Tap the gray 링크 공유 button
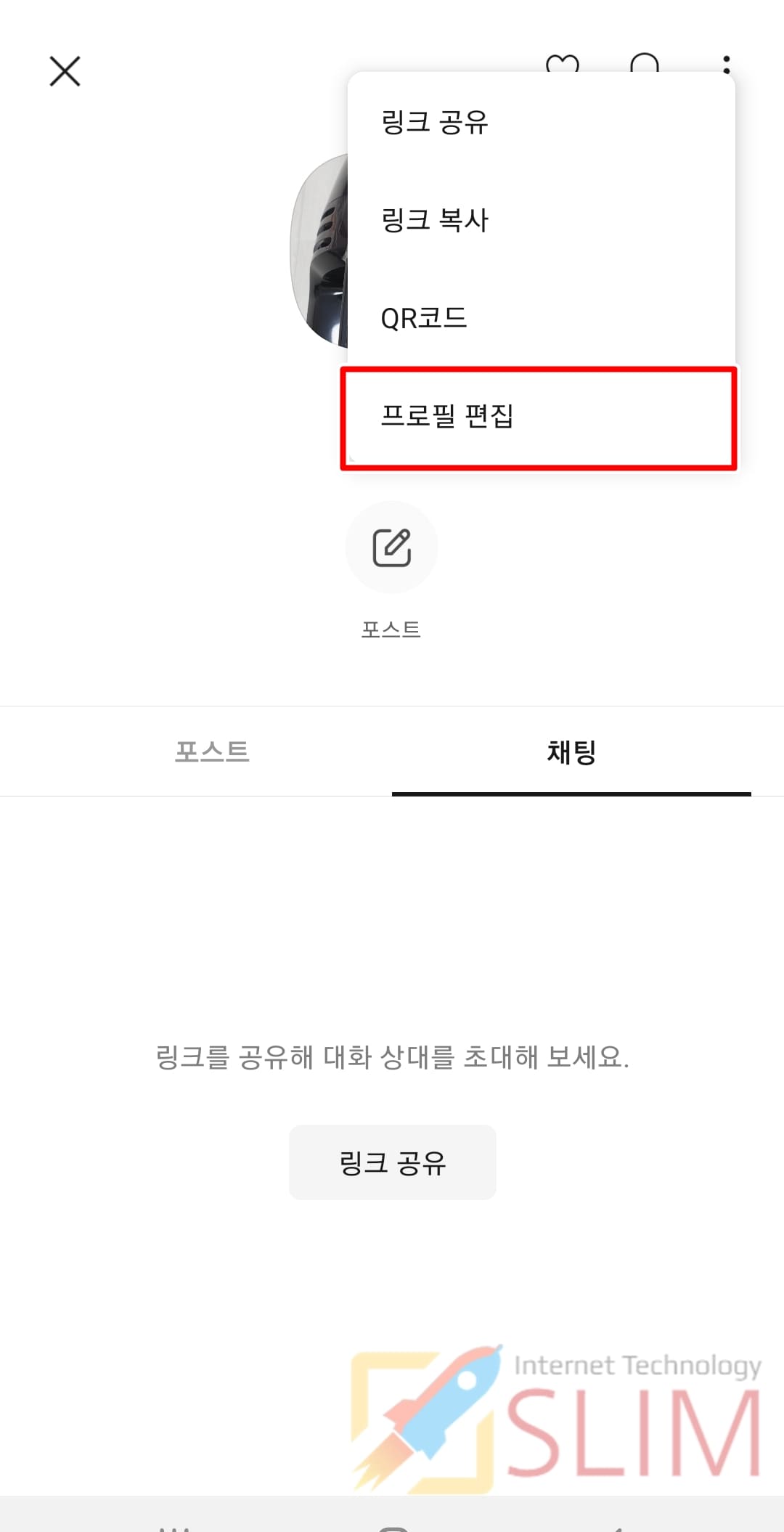784x1532 pixels. (393, 1162)
